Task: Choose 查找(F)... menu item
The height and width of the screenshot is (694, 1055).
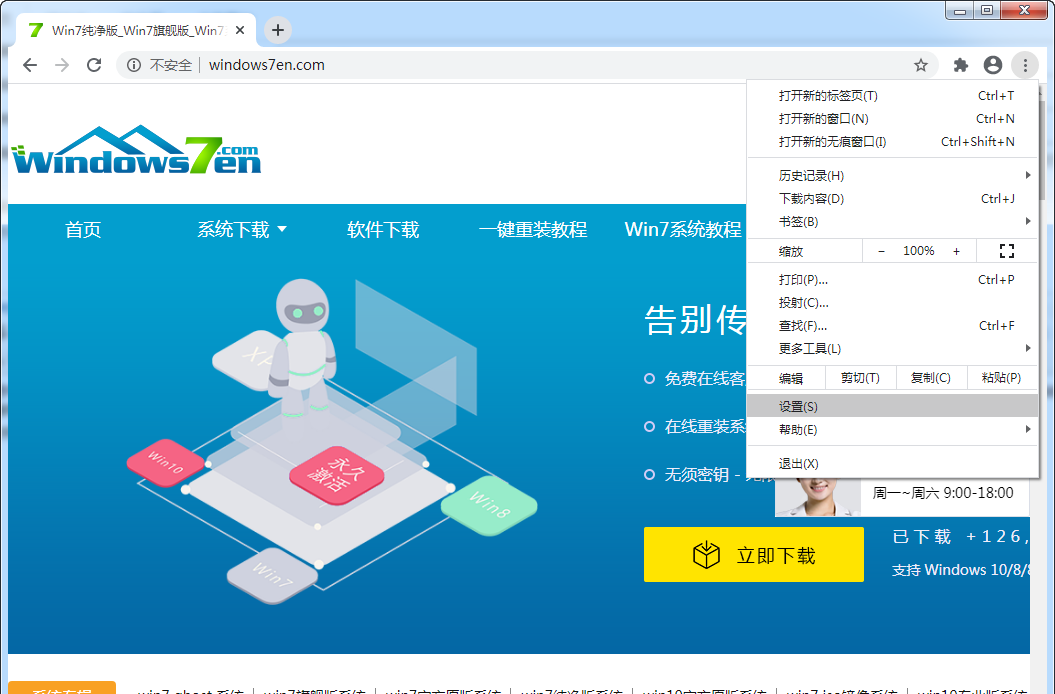Action: pos(892,325)
